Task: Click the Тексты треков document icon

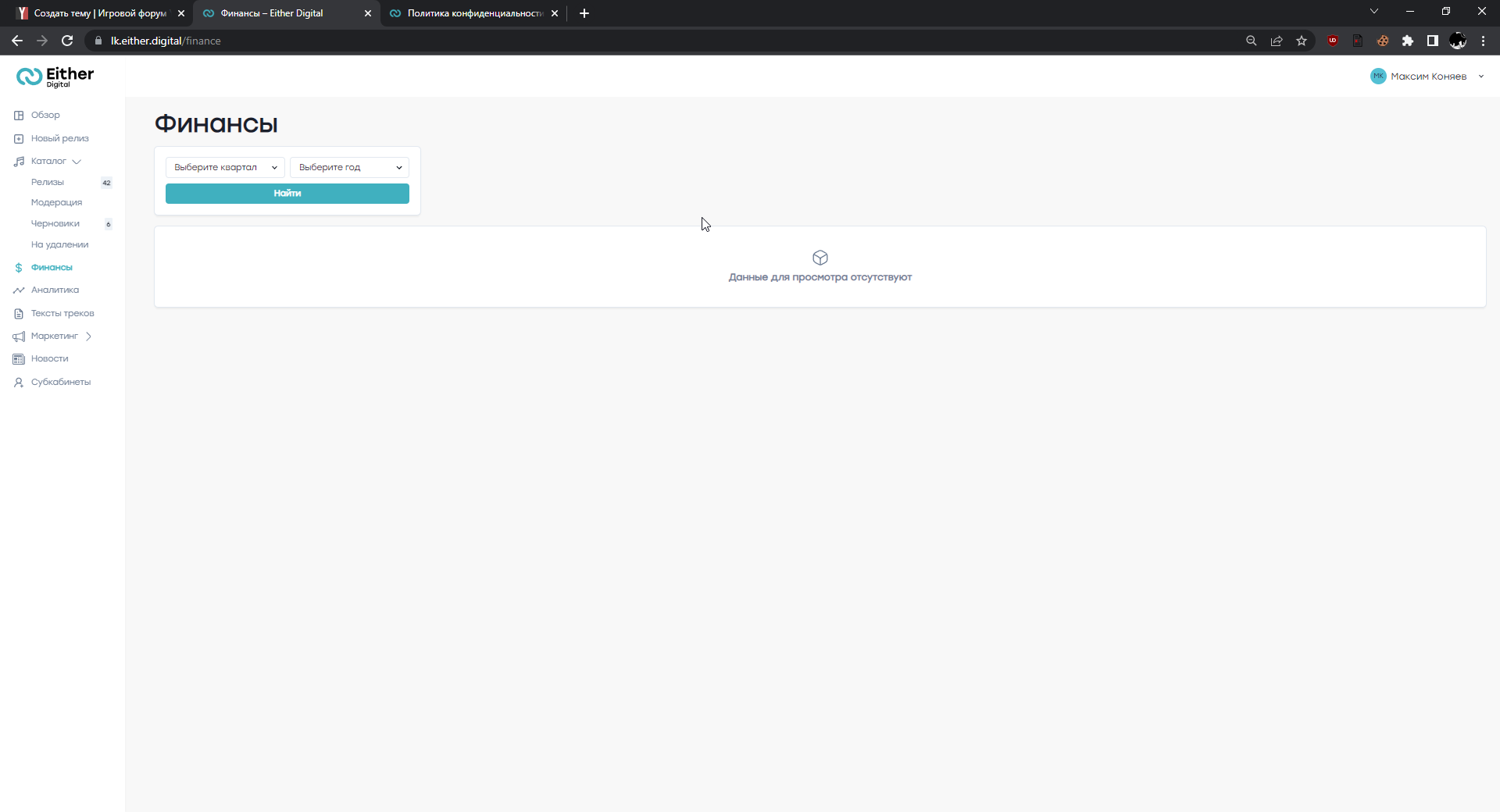Action: pyautogui.click(x=19, y=314)
